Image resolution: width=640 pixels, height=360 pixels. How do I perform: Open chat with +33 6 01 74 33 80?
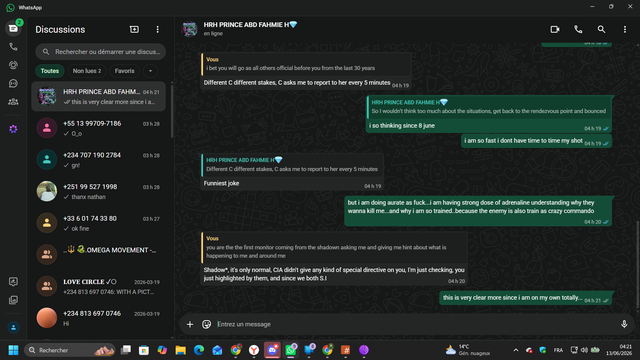pyautogui.click(x=98, y=223)
